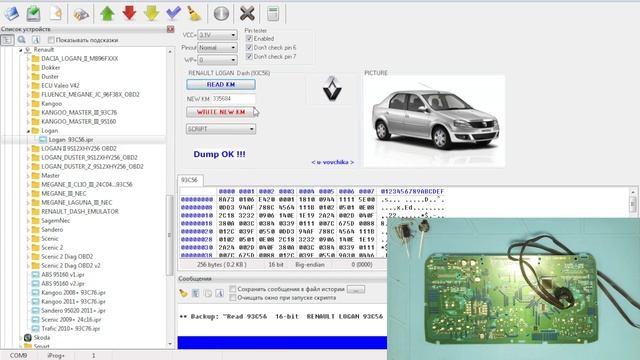Image resolution: width=640 pixels, height=360 pixels.
Task: Open Kangoo 2008+ 93C76.ipr script
Action: (73, 292)
